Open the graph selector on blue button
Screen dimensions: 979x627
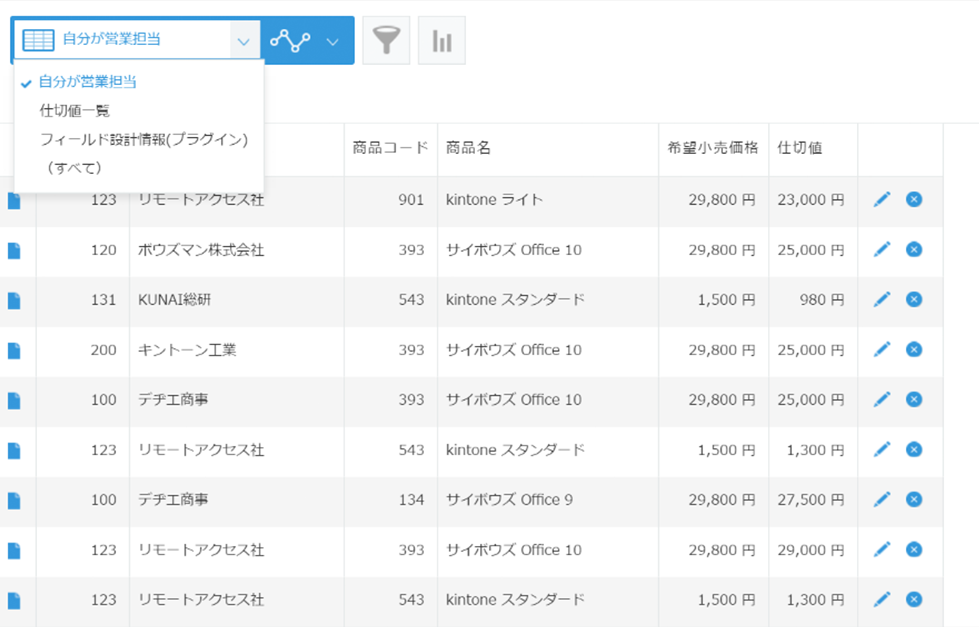point(307,41)
